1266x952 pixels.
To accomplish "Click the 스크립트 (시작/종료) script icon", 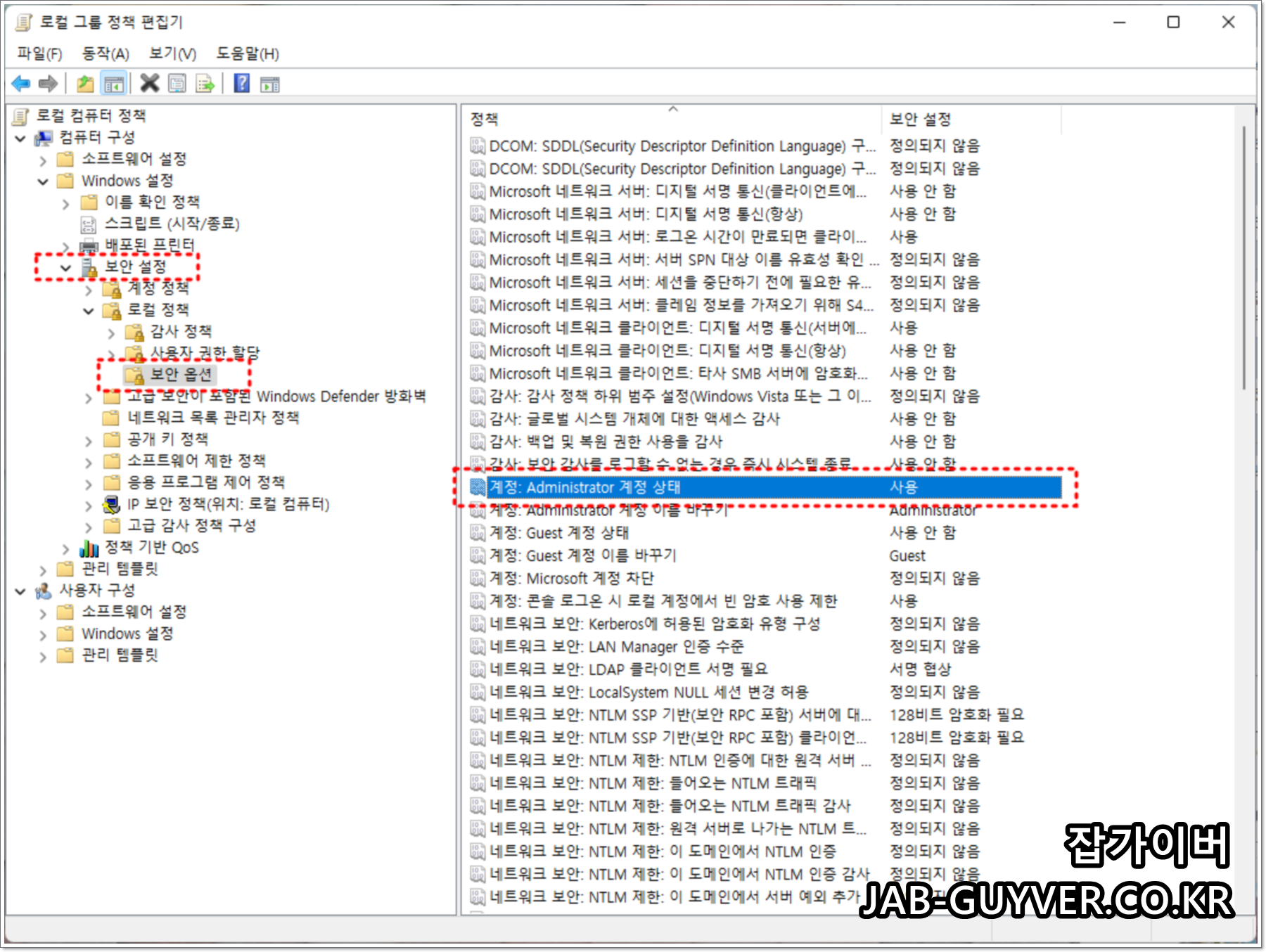I will click(89, 224).
